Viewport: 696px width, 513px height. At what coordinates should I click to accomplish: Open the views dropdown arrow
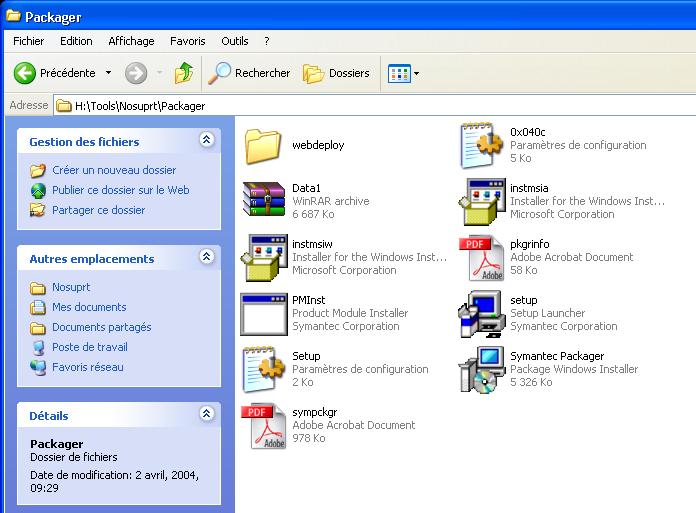[x=416, y=74]
